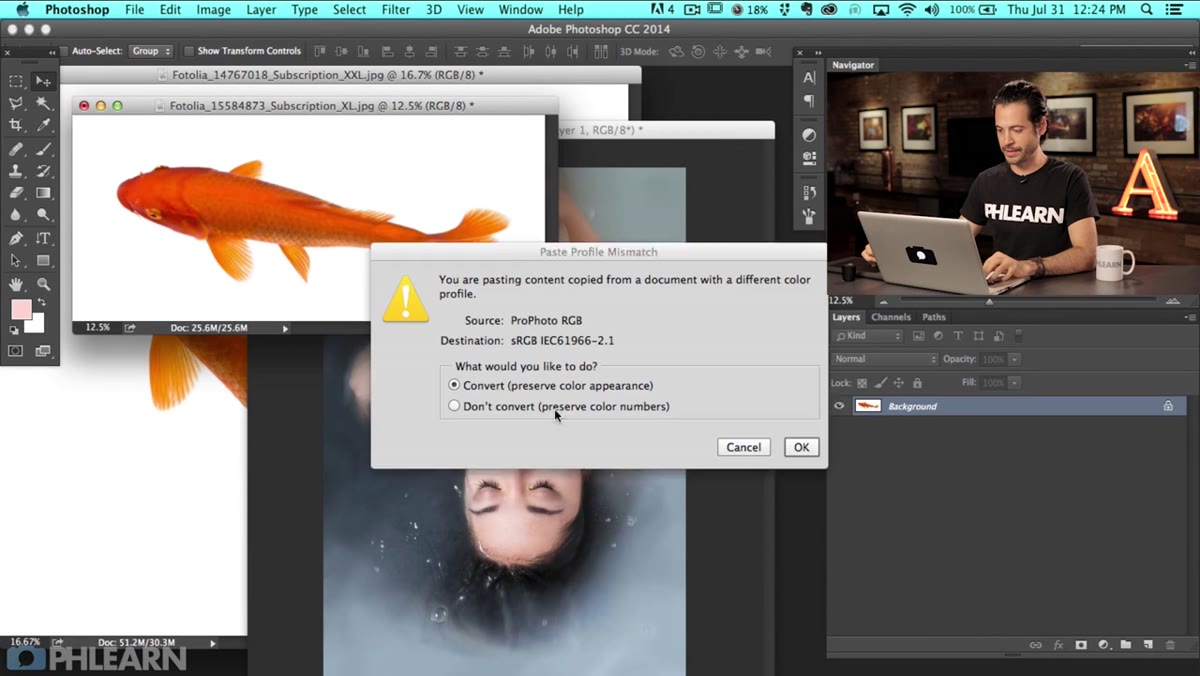Open the Paragraph panel icon
The height and width of the screenshot is (676, 1200).
point(809,101)
